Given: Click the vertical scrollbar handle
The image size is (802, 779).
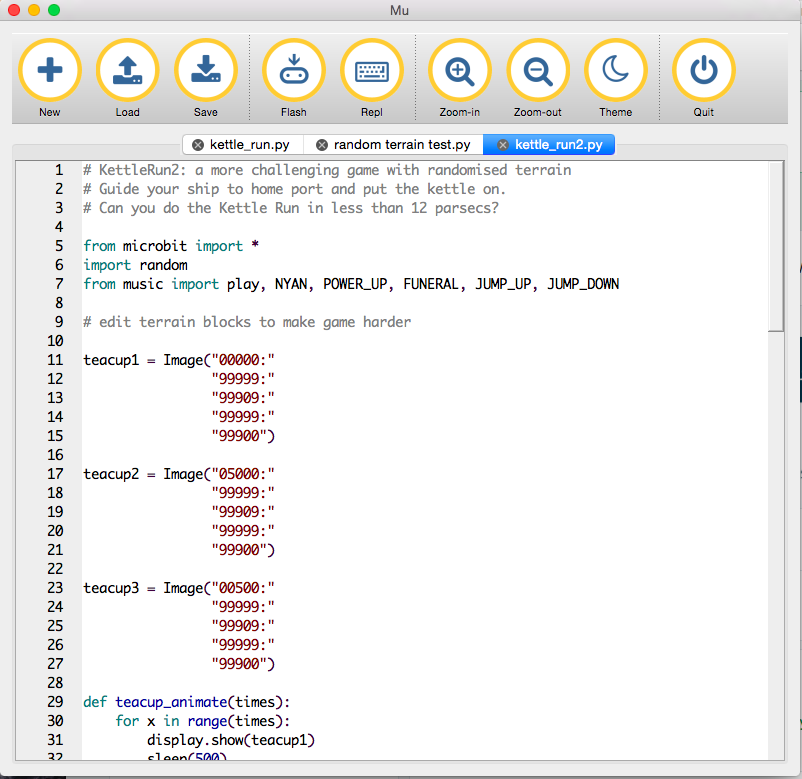Looking at the screenshot, I should pos(776,245).
